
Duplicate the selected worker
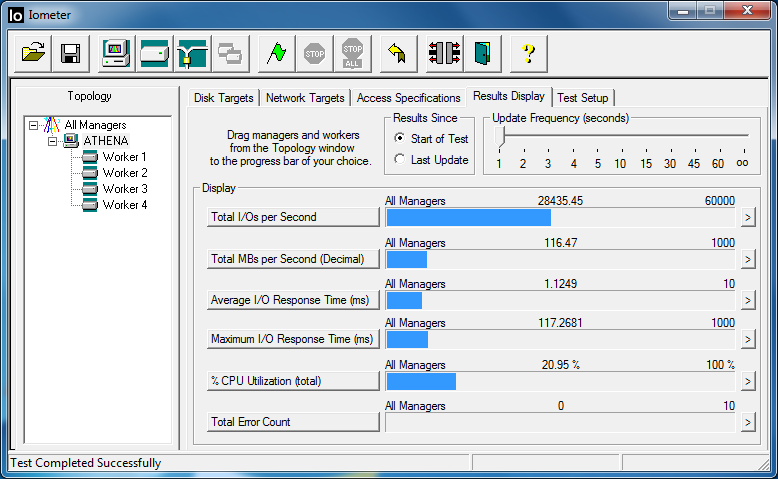point(230,53)
